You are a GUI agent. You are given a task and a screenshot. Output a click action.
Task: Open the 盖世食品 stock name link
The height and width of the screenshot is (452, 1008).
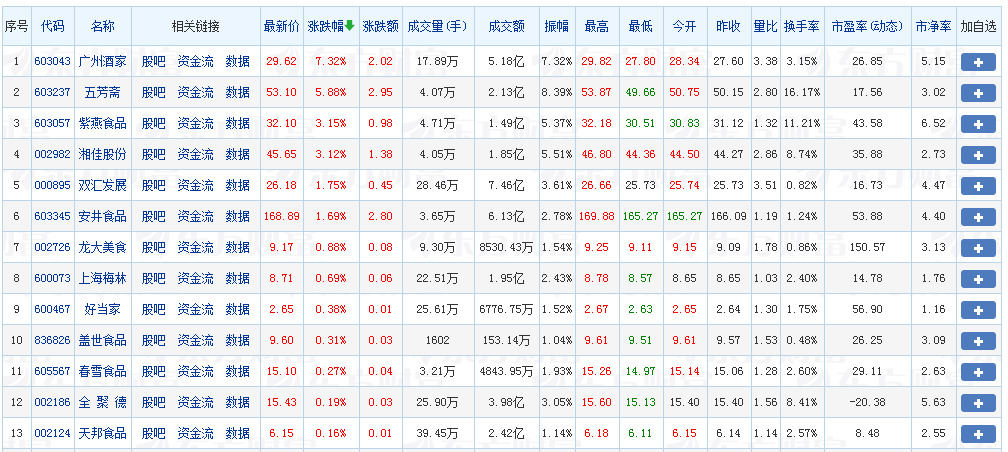pos(102,341)
